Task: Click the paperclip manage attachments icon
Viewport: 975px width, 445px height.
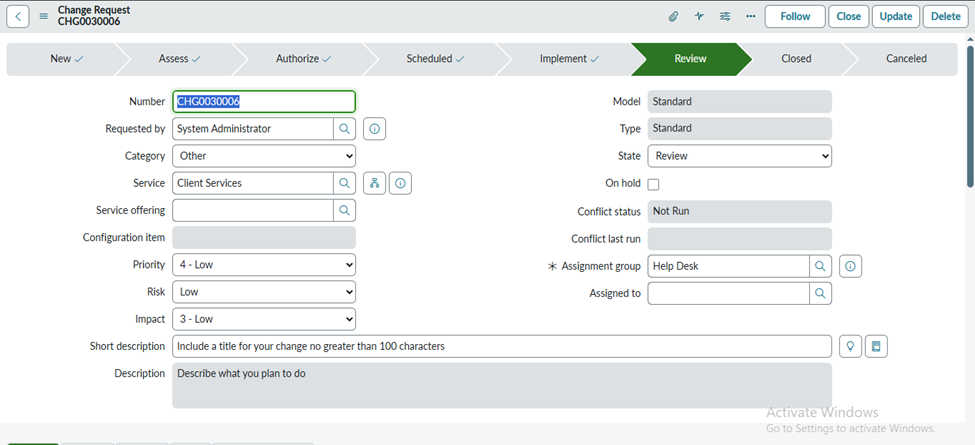Action: pos(674,17)
